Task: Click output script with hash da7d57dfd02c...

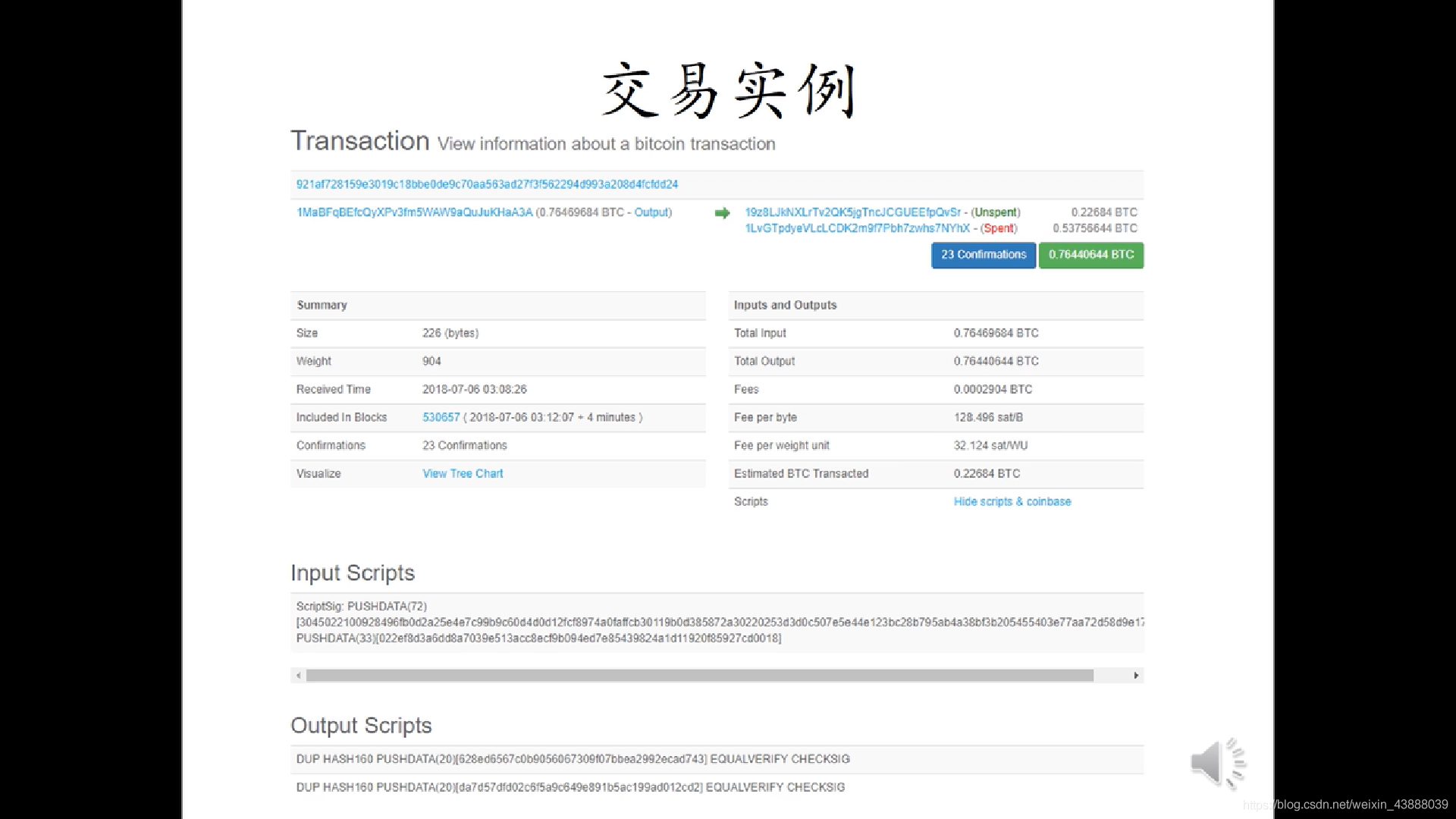Action: coord(570,787)
